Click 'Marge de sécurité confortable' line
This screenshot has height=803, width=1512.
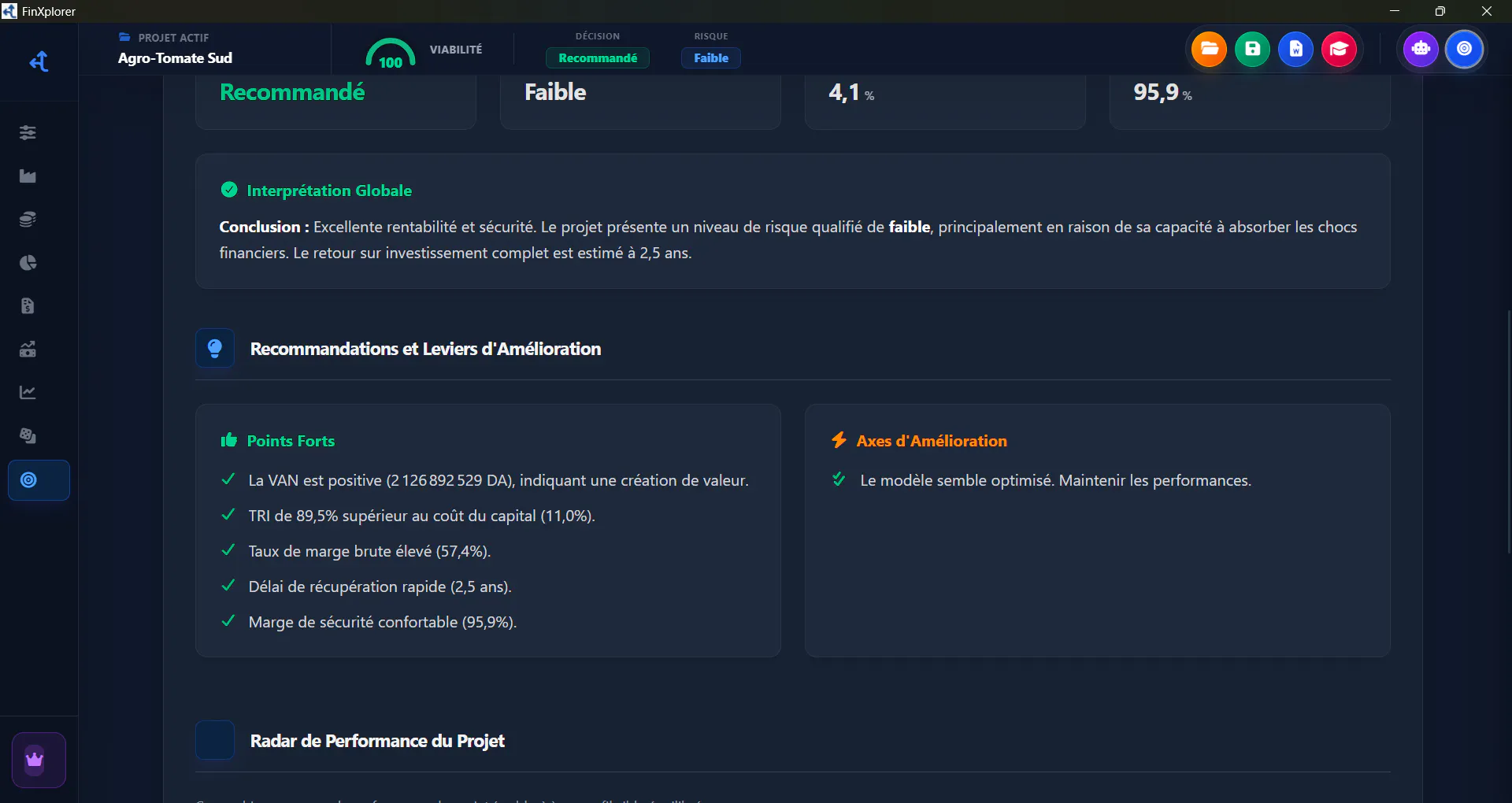pyautogui.click(x=383, y=622)
